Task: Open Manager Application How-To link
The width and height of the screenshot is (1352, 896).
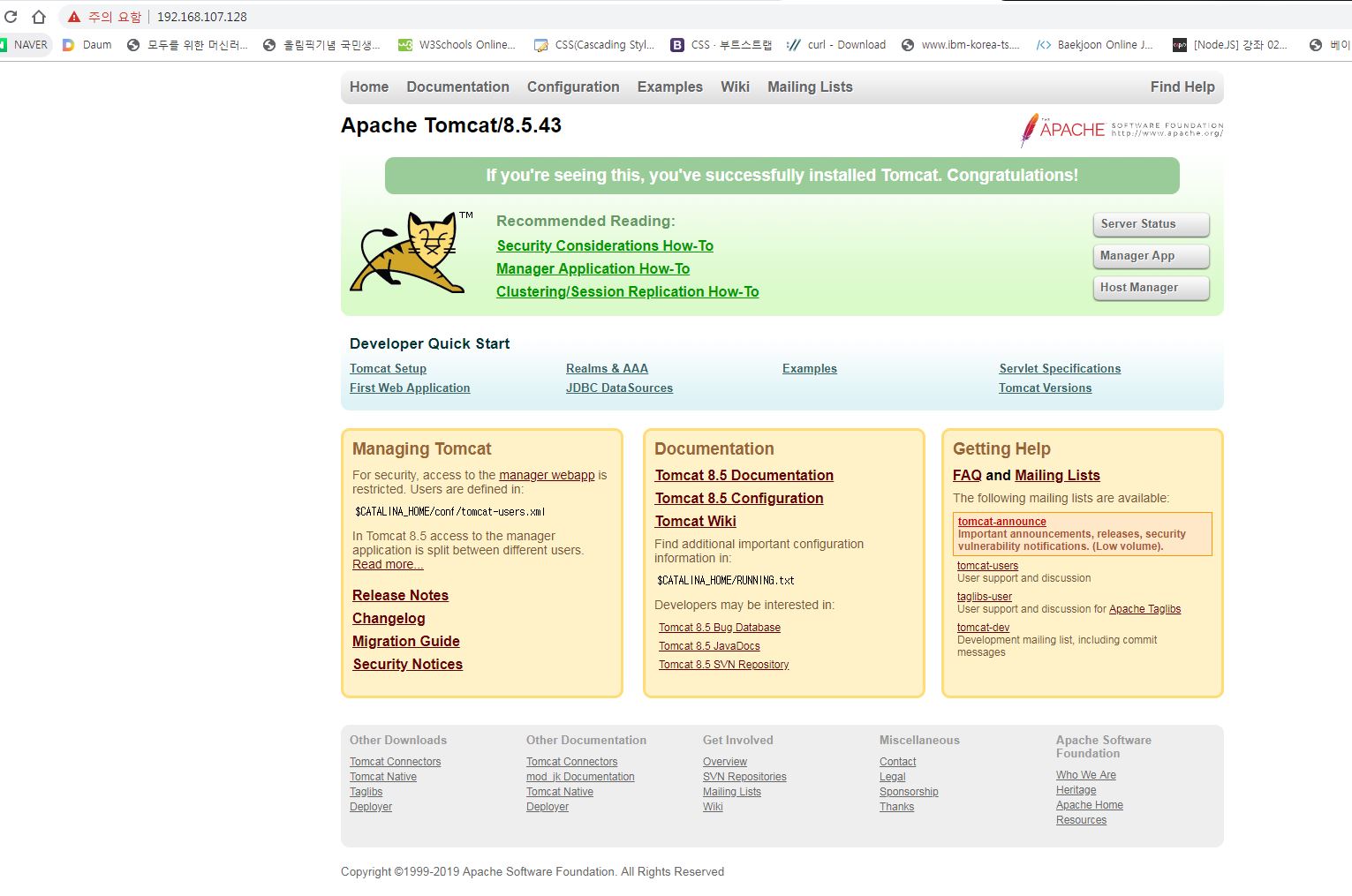Action: pos(593,268)
